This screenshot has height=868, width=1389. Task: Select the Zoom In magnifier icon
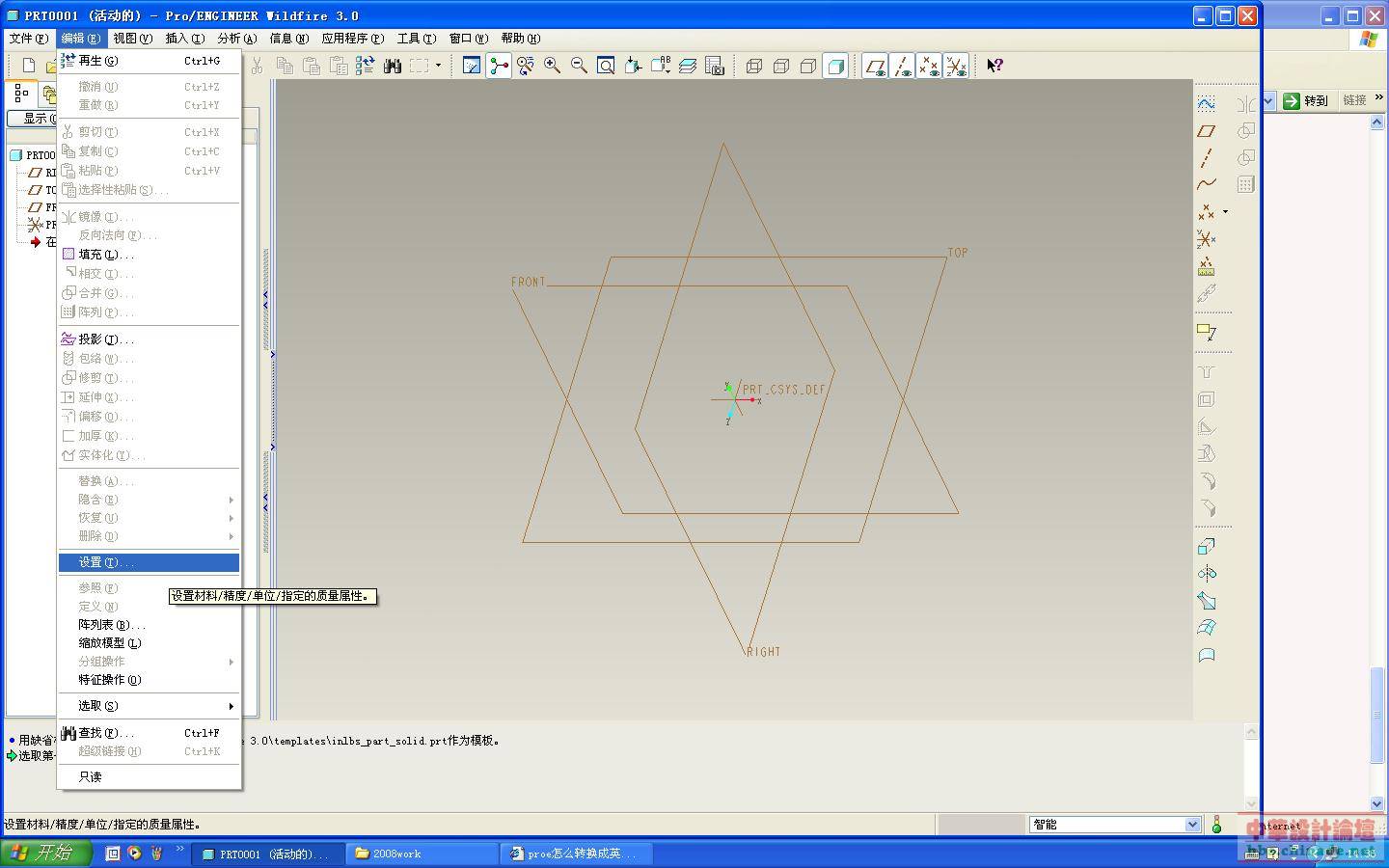pyautogui.click(x=553, y=66)
